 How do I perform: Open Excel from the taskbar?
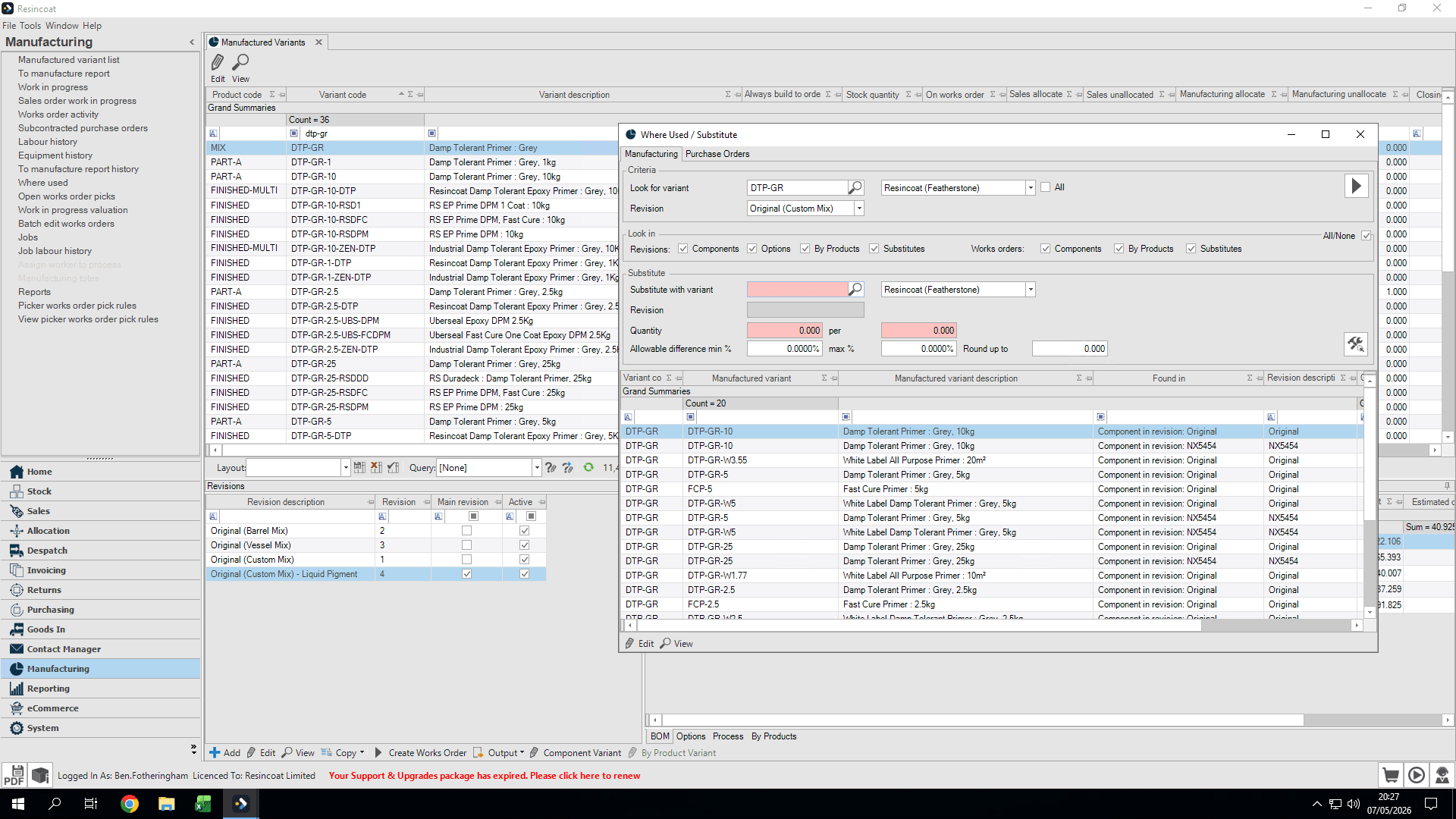[203, 804]
